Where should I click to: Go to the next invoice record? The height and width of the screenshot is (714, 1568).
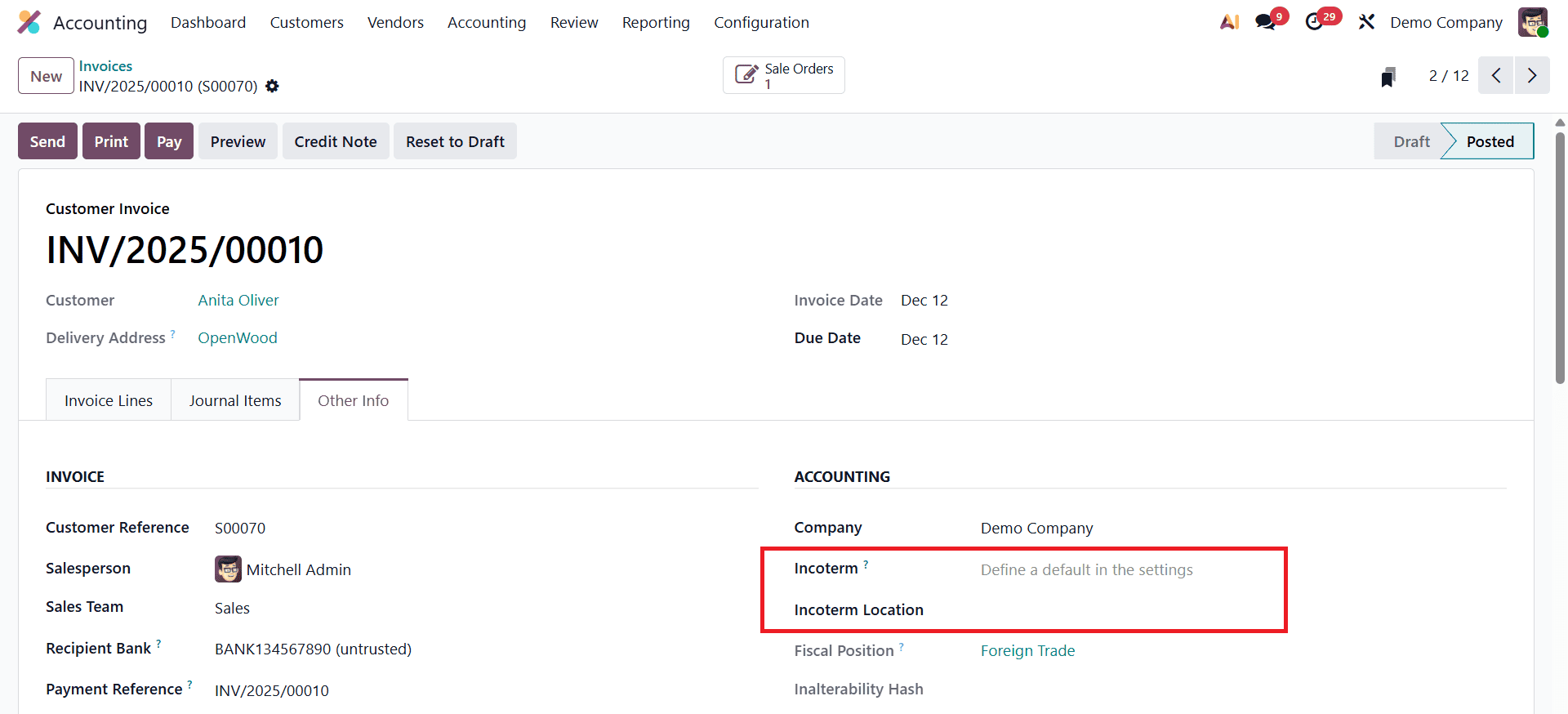[x=1532, y=75]
